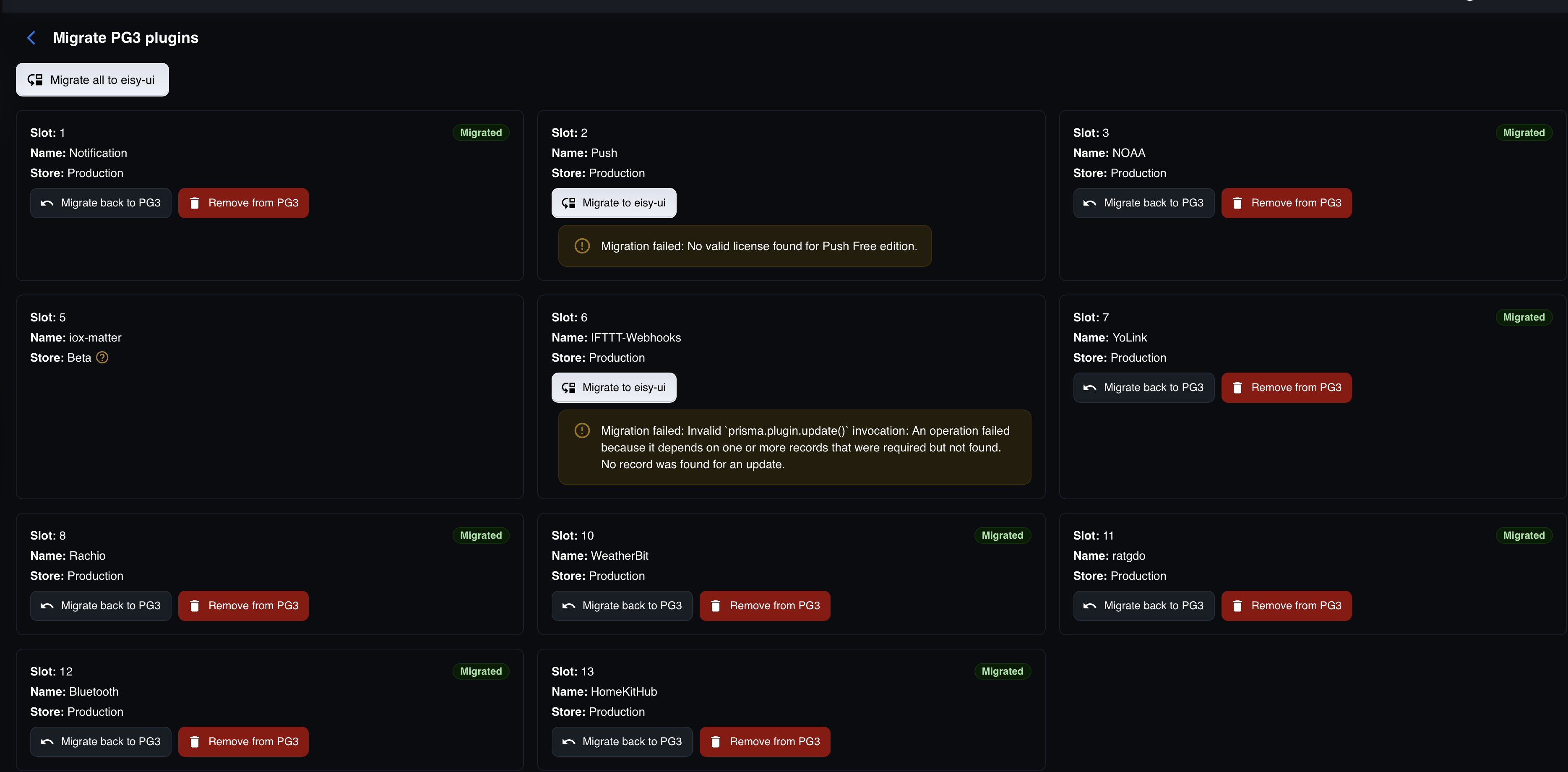Remove WeatherBit from PG3
This screenshot has height=772, width=1568.
tap(765, 606)
